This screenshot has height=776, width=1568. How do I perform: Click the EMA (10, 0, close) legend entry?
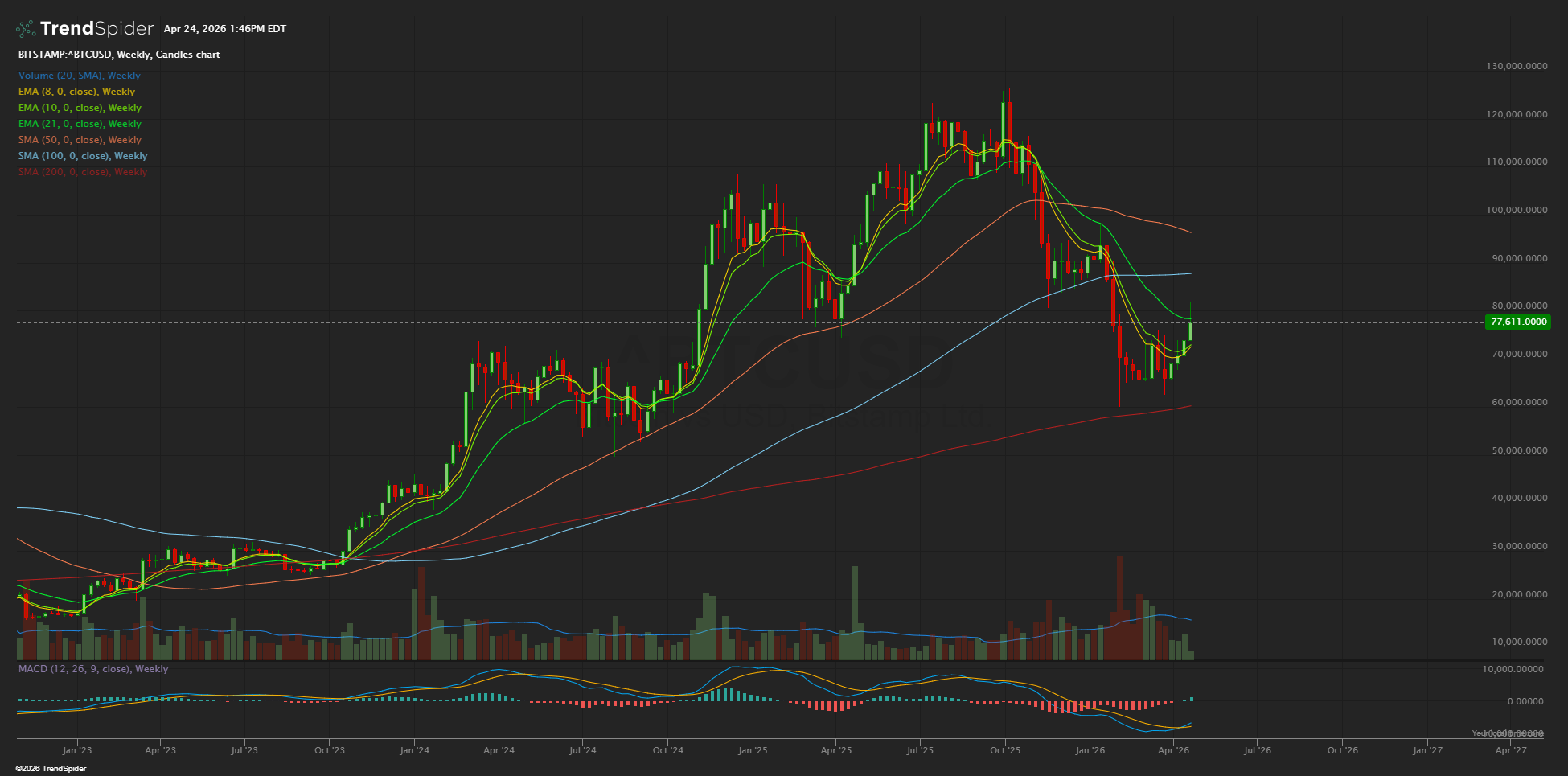coord(80,108)
